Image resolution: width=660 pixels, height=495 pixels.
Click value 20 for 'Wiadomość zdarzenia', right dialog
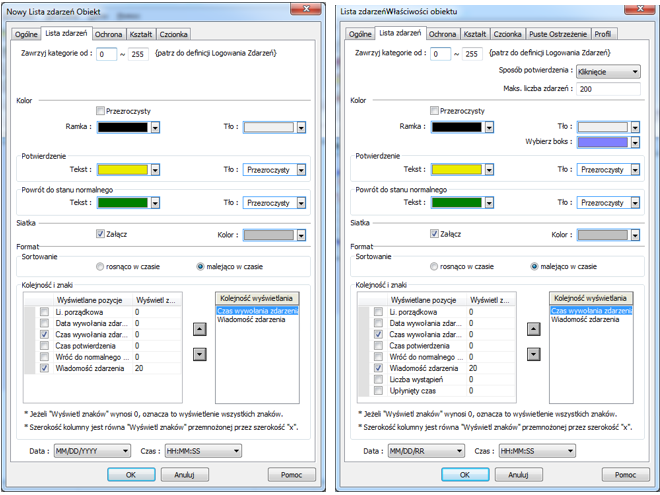[473, 368]
